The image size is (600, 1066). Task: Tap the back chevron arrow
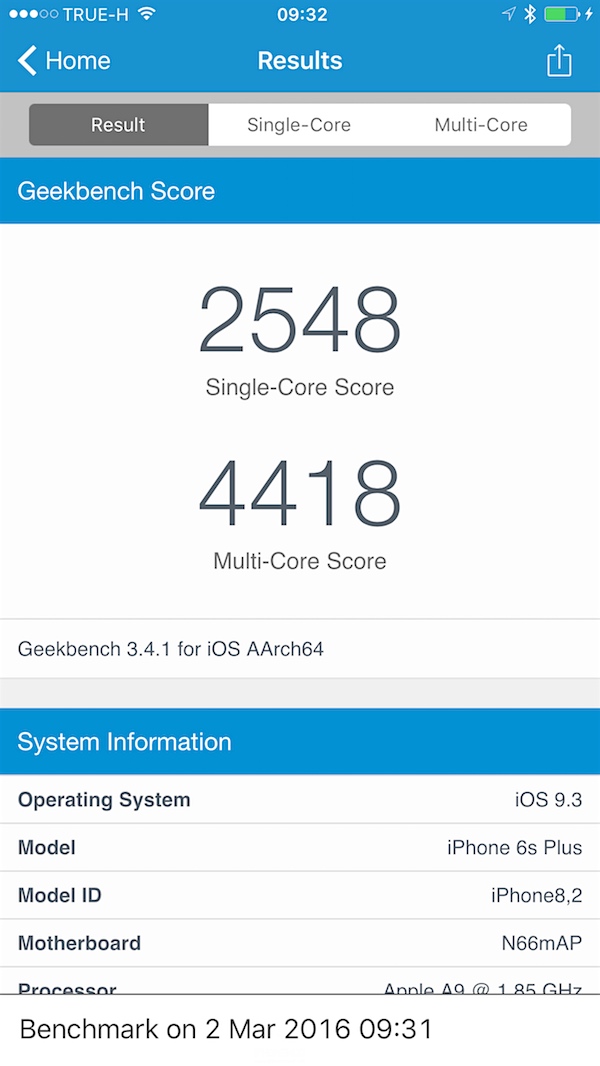point(27,61)
